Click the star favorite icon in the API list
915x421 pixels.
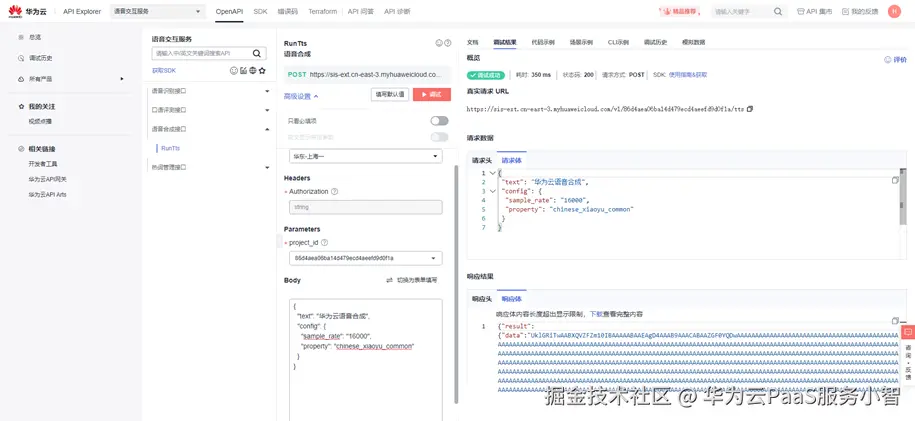[x=262, y=71]
